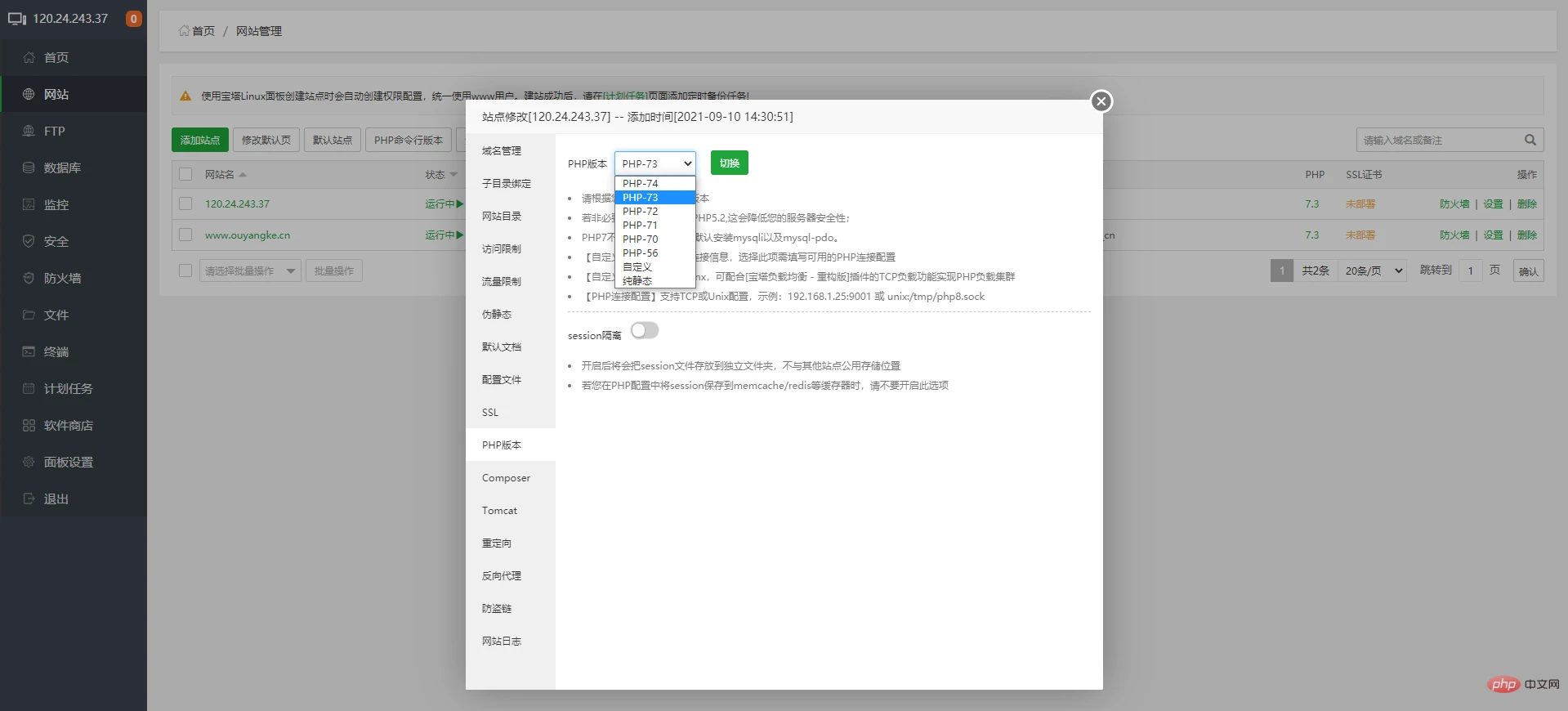Click the grid icon next to 软件商店
The height and width of the screenshot is (711, 1568).
pyautogui.click(x=29, y=425)
